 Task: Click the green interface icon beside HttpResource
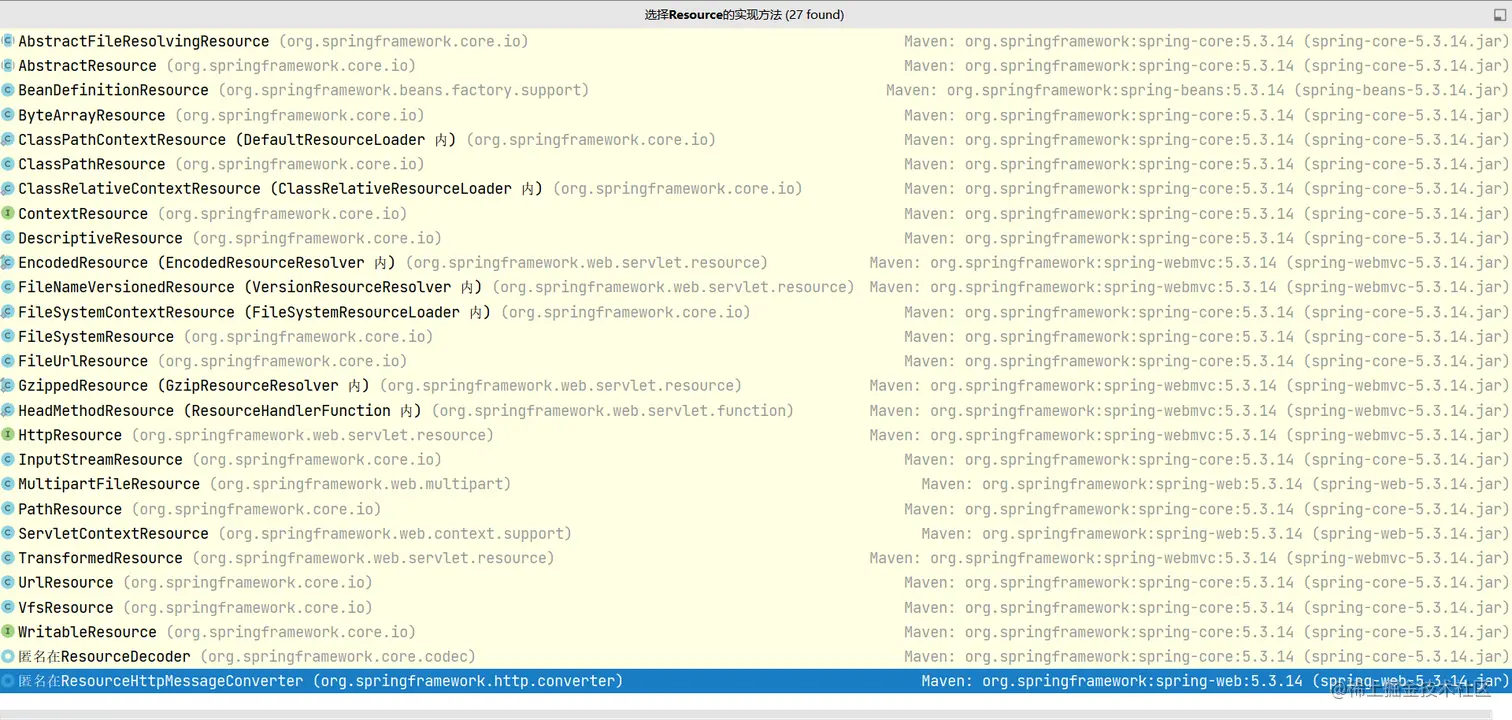coord(8,435)
